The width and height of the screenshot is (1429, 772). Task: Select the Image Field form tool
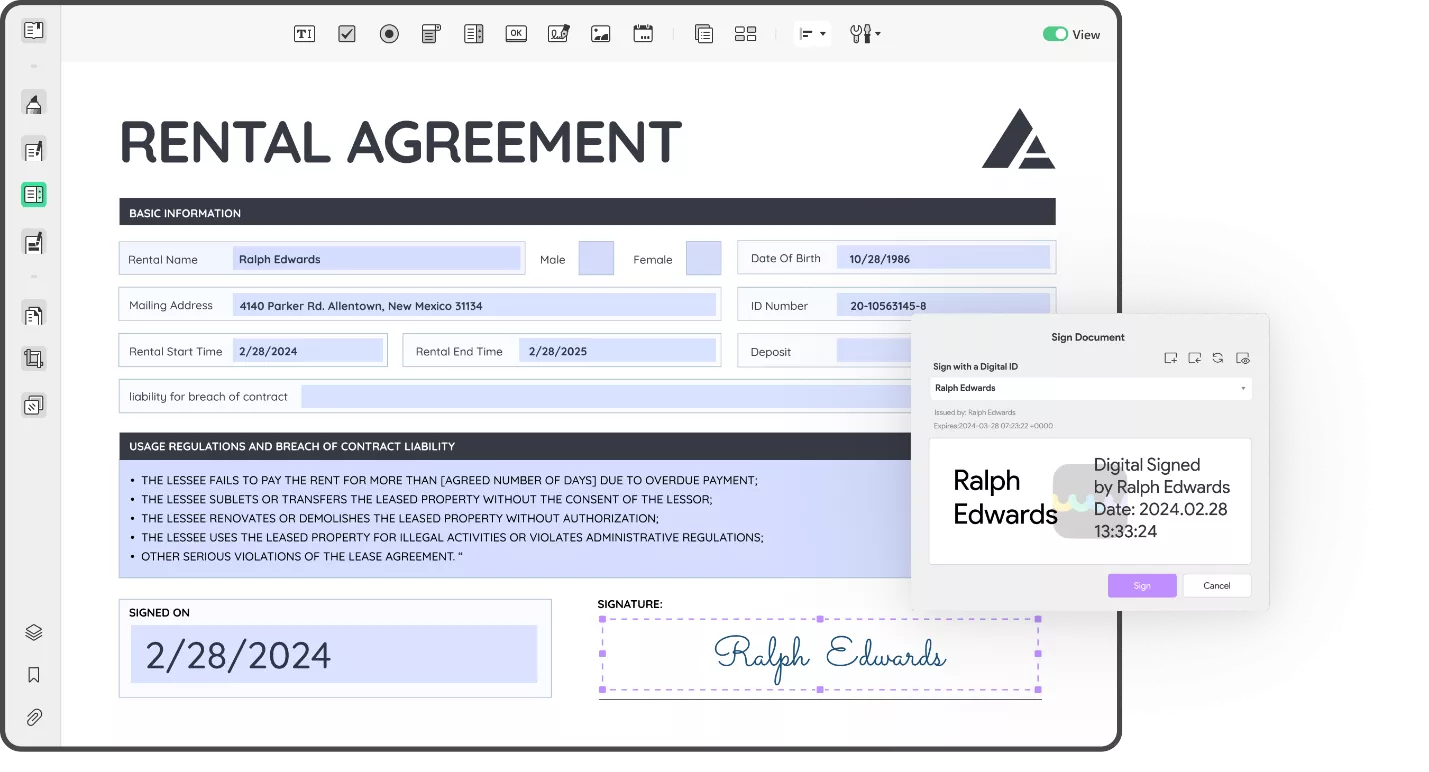600,33
